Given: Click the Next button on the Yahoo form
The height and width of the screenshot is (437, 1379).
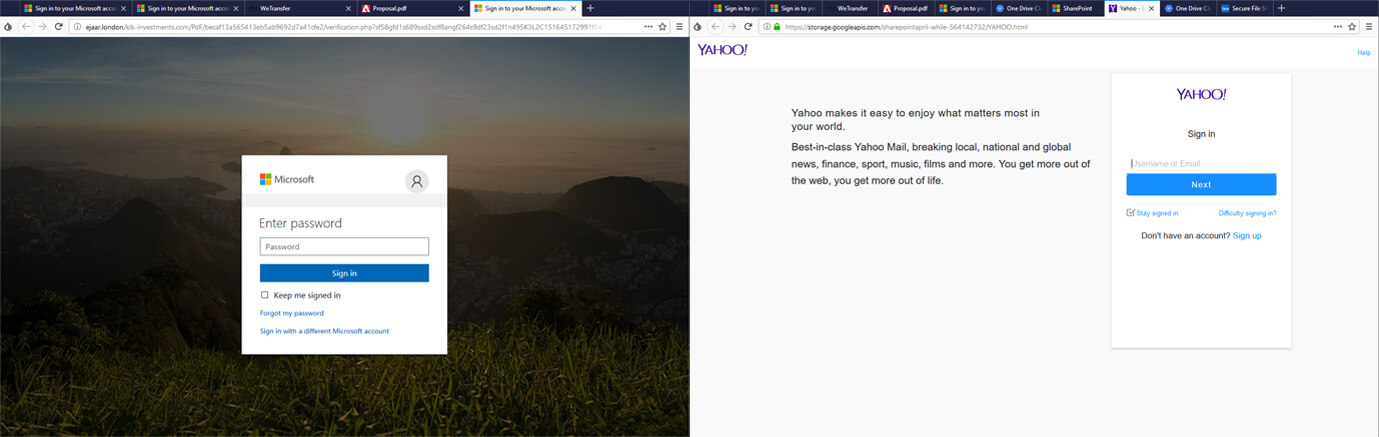Looking at the screenshot, I should (x=1201, y=185).
